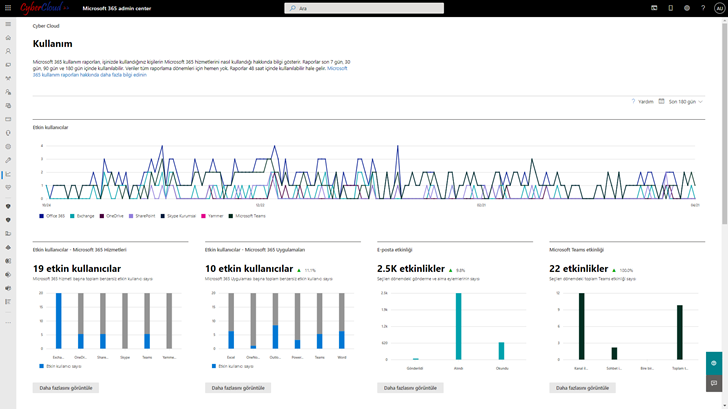Open the Billing card icon in the sidebar
The height and width of the screenshot is (409, 728).
8,119
